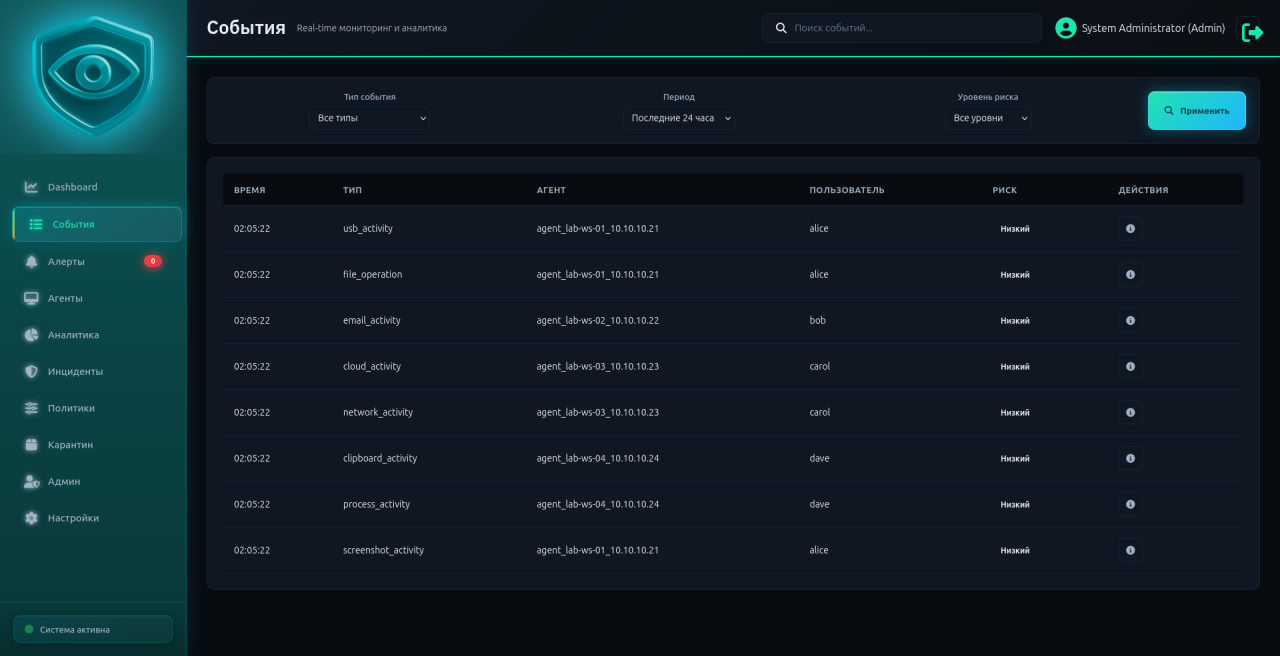Viewport: 1280px width, 656px height.
Task: Show info for the cloud_activity event
Action: 1130,367
